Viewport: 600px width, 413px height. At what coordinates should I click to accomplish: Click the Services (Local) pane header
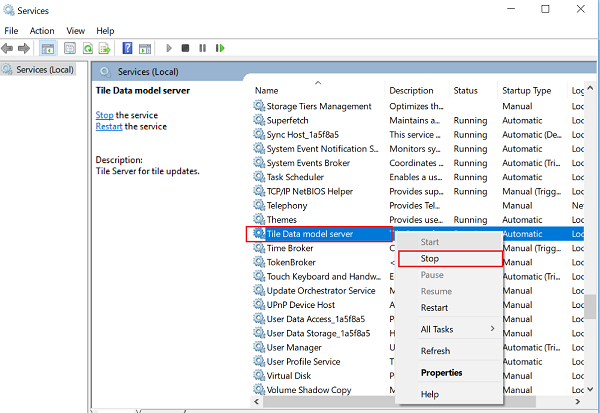pos(148,72)
